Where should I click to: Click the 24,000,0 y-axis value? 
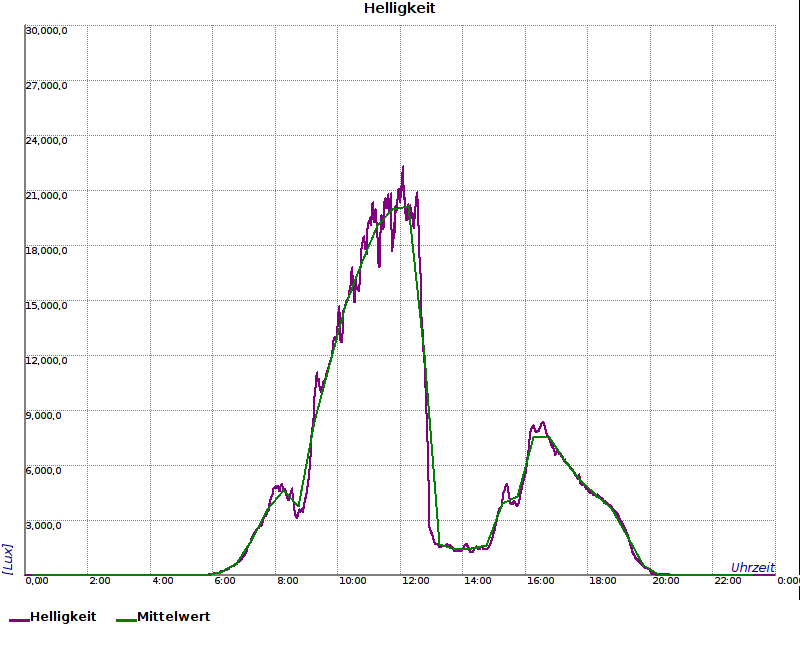coord(46,141)
